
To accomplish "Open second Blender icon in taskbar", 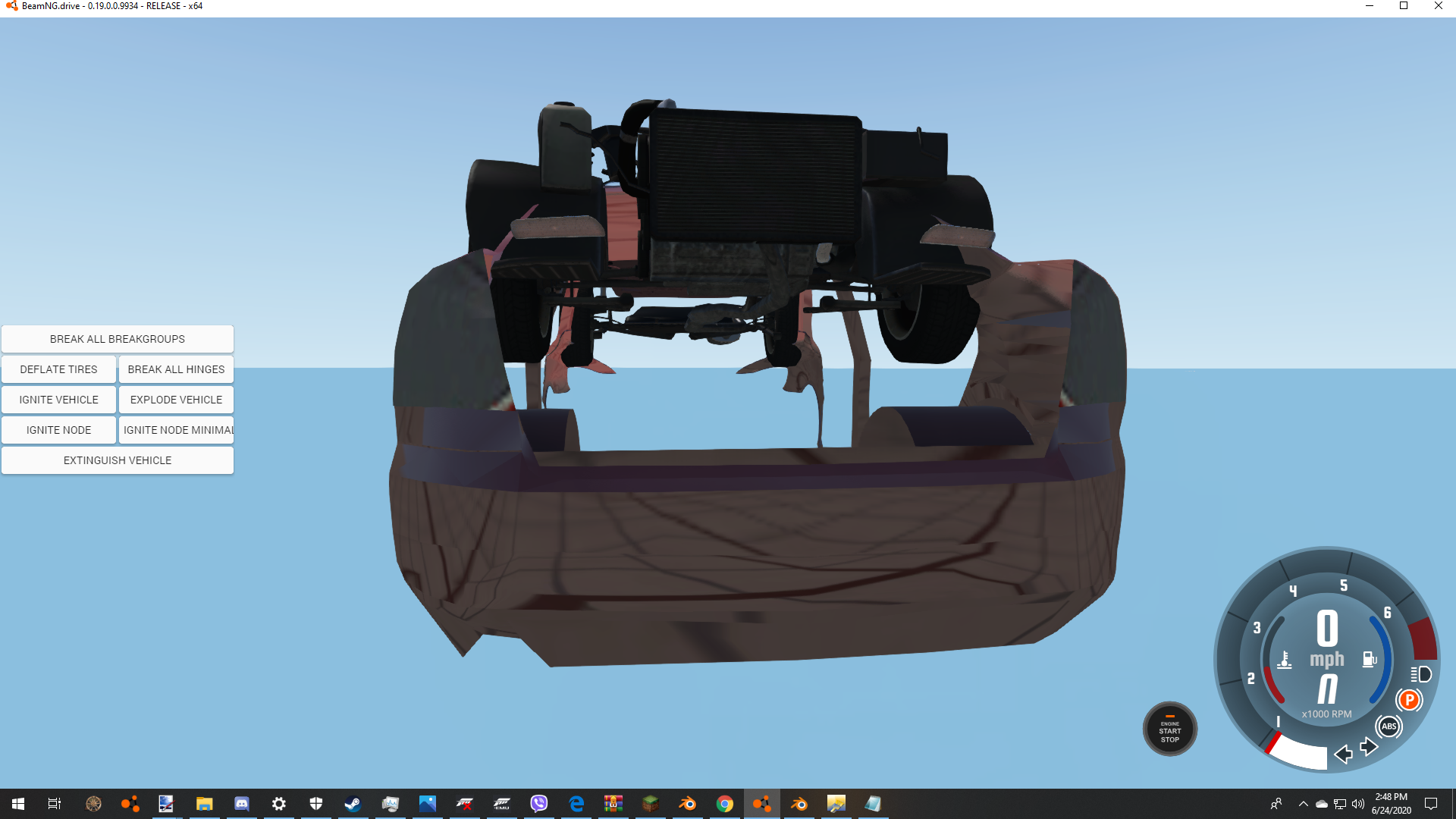I will click(x=799, y=804).
